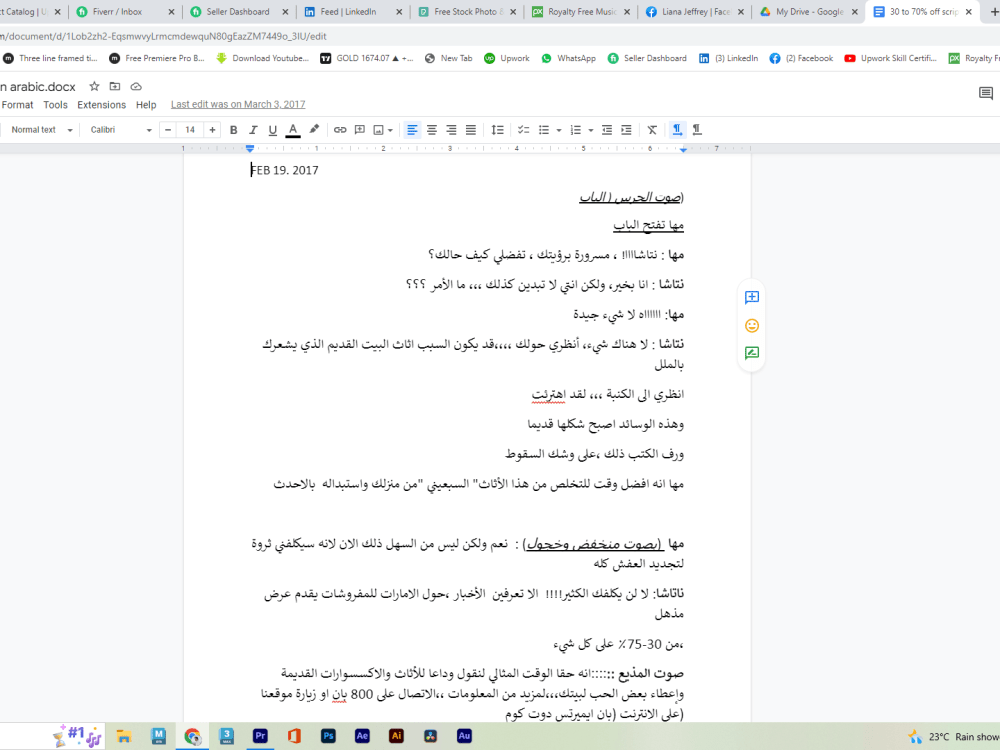Screen dimensions: 1000x750
Task: Decrease the font size with minus
Action: (168, 130)
